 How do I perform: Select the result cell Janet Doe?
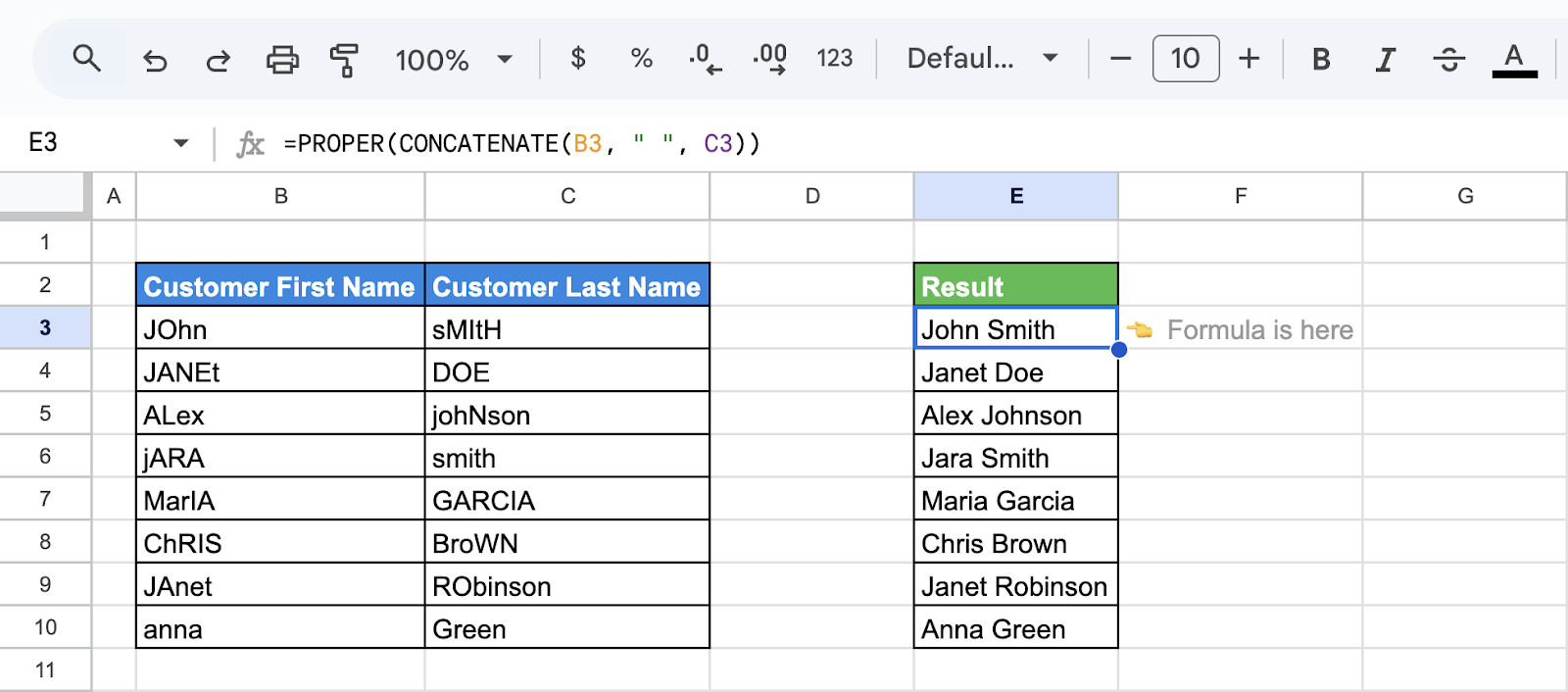(1016, 371)
